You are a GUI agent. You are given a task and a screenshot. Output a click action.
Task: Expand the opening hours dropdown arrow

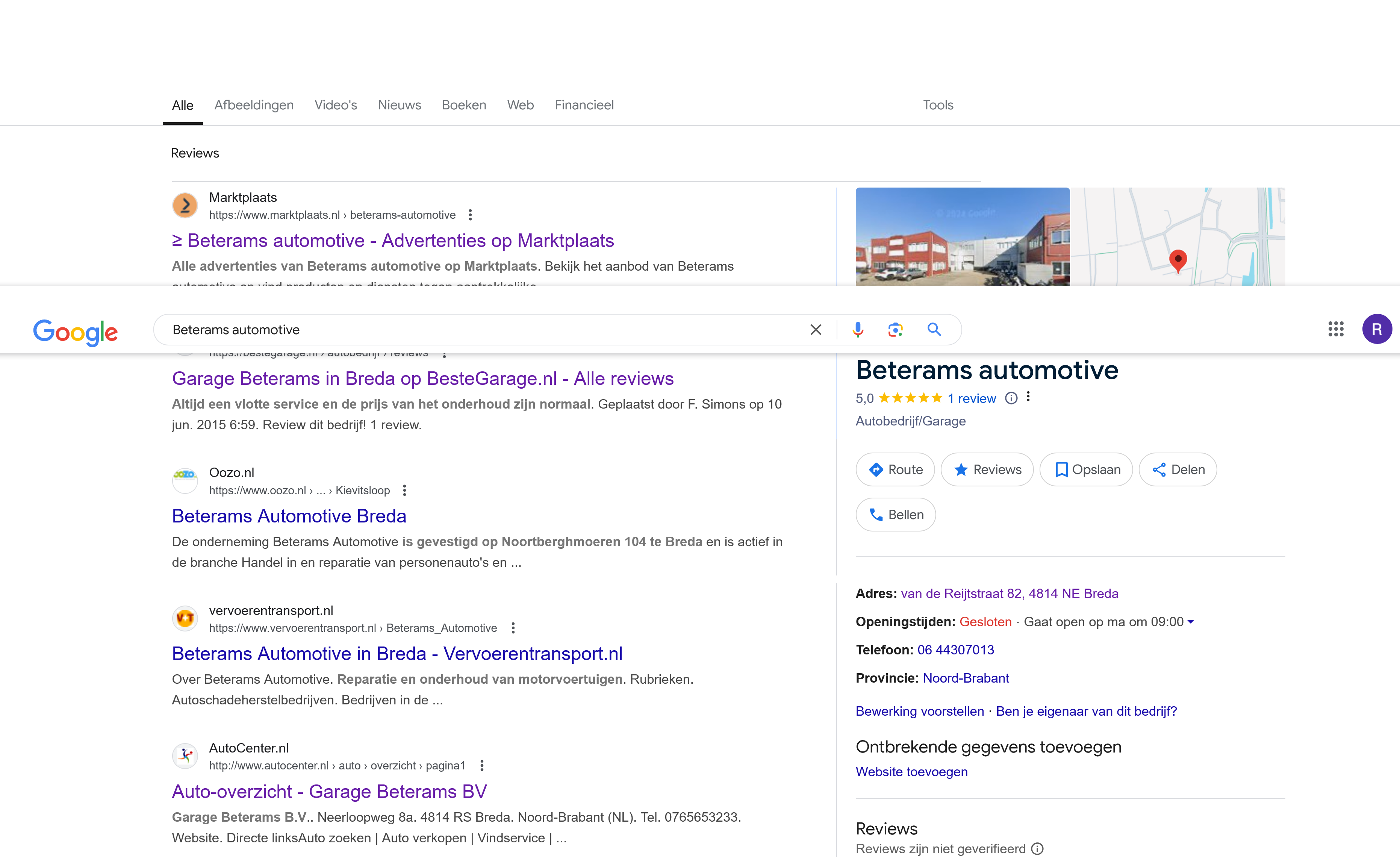click(x=1191, y=622)
